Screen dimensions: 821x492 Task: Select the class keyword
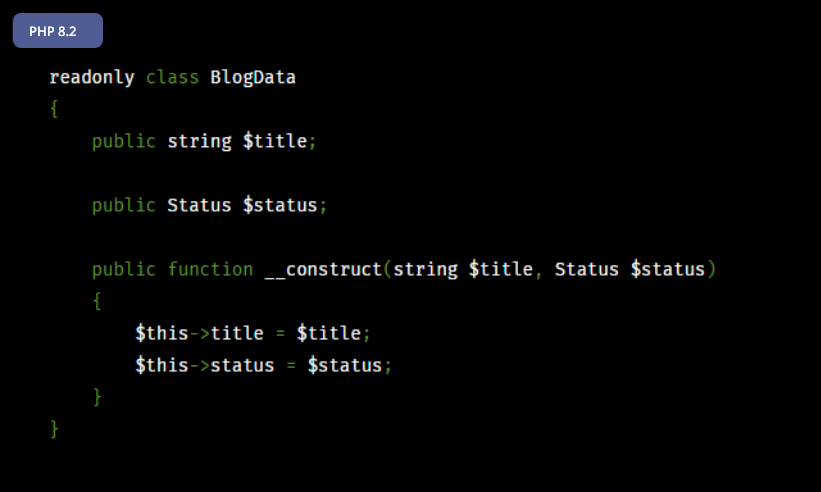click(172, 77)
